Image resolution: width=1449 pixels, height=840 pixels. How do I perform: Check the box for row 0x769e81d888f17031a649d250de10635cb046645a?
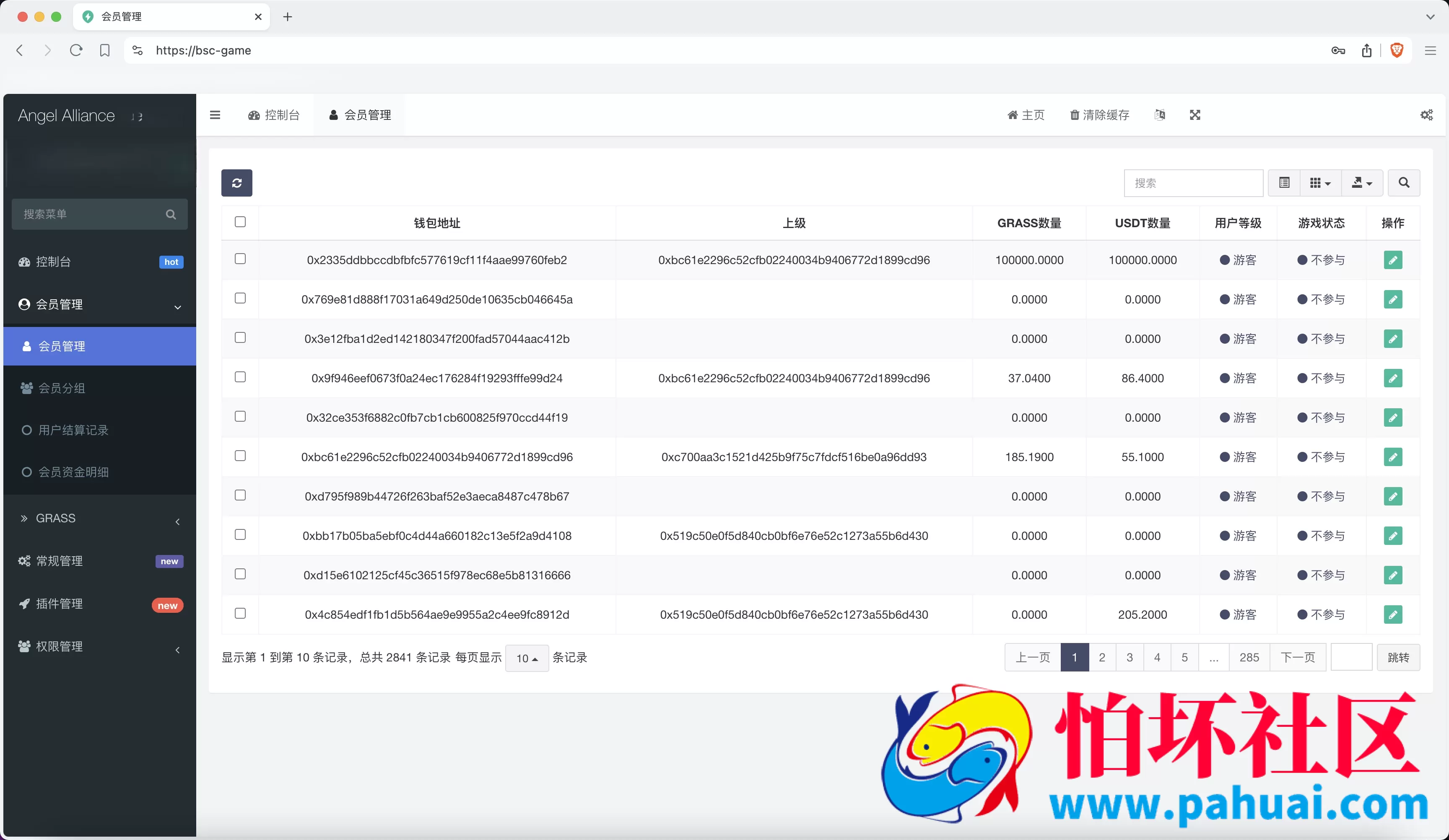point(240,298)
